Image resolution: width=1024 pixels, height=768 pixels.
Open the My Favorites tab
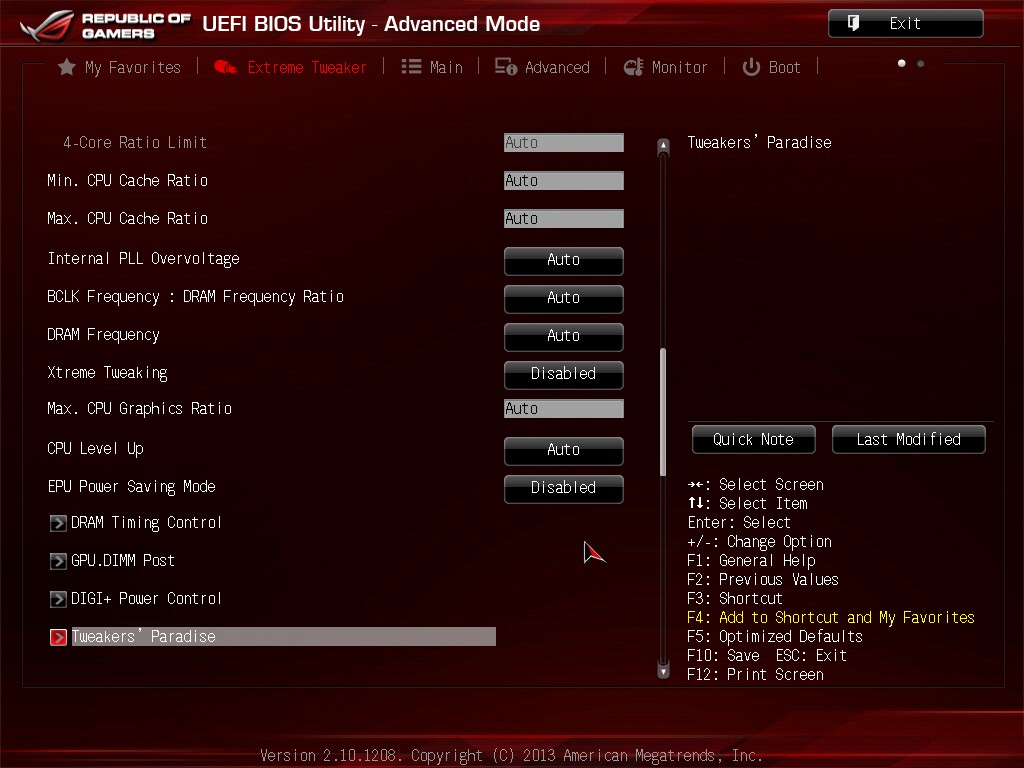(120, 67)
